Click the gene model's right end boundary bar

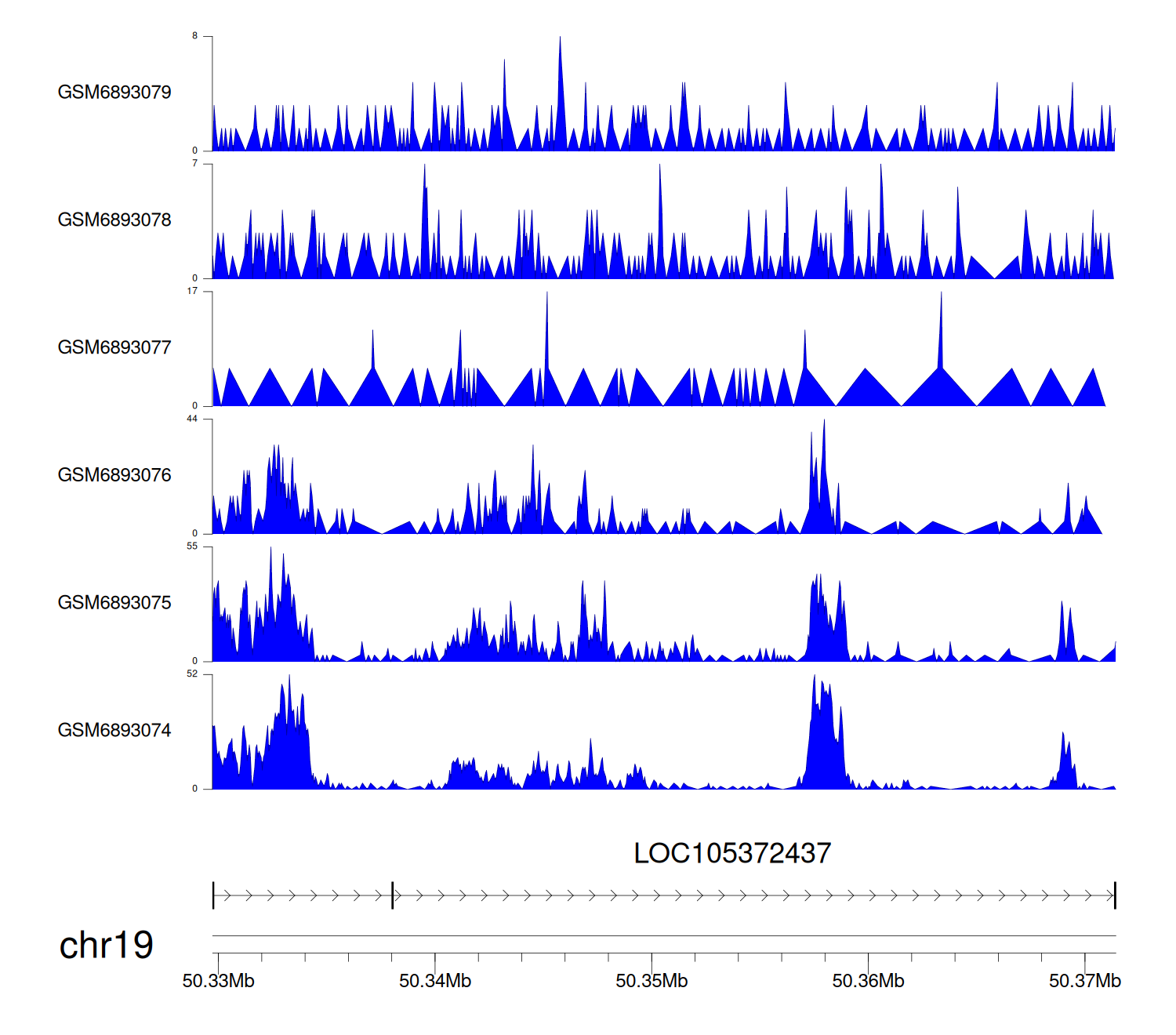[1115, 895]
